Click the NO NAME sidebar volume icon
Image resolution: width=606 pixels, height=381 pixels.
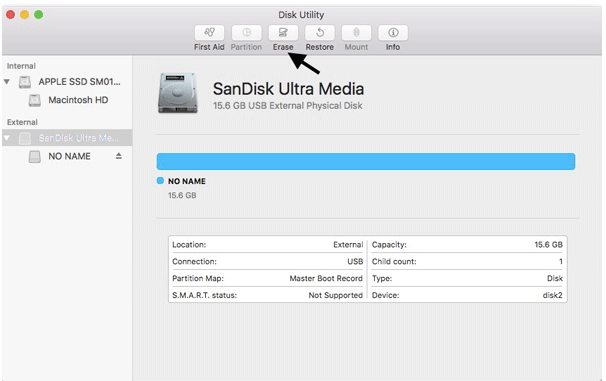(x=35, y=156)
